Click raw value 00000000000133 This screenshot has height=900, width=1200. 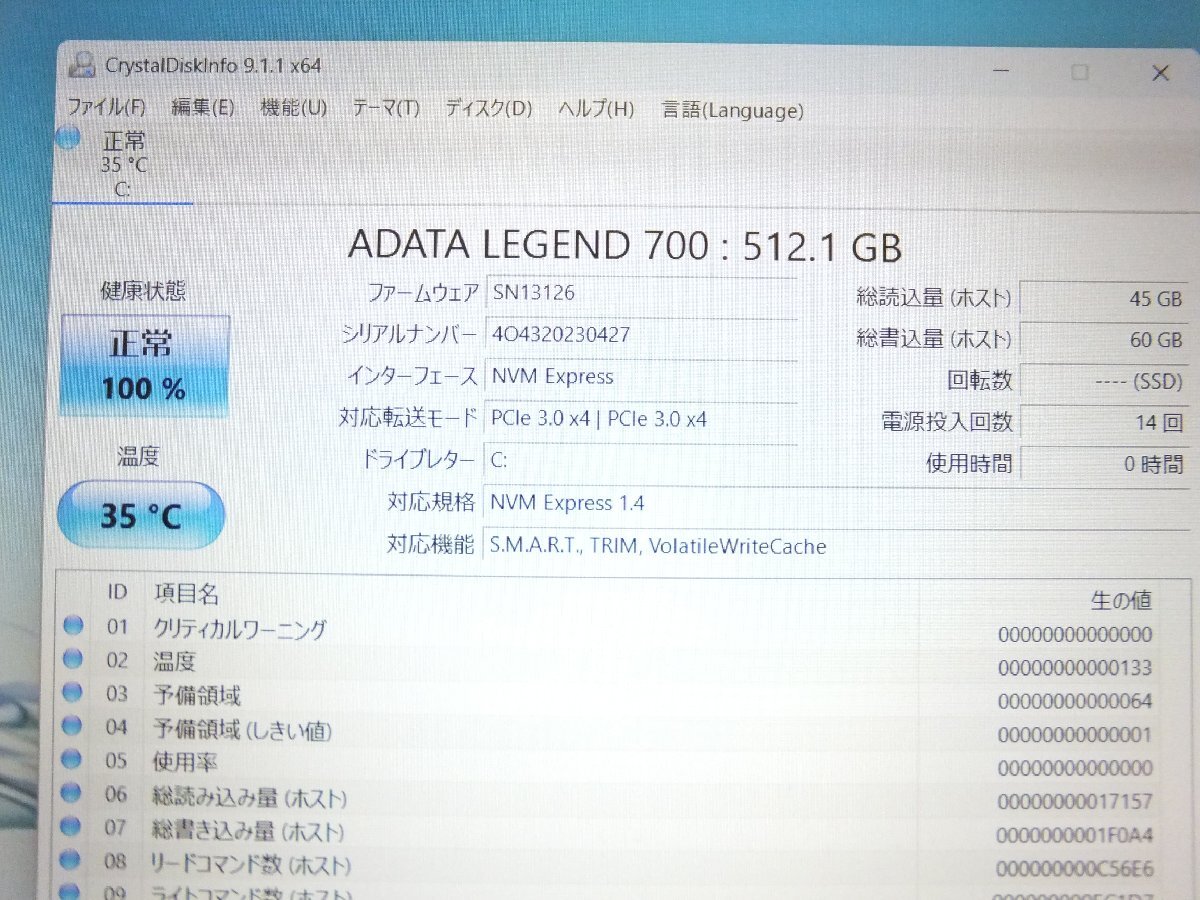click(1075, 668)
